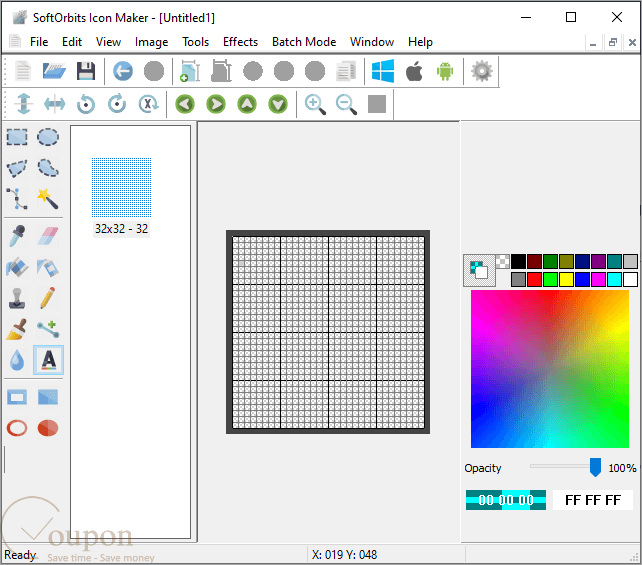The width and height of the screenshot is (642, 565).
Task: Open the Tools menu
Action: [195, 42]
